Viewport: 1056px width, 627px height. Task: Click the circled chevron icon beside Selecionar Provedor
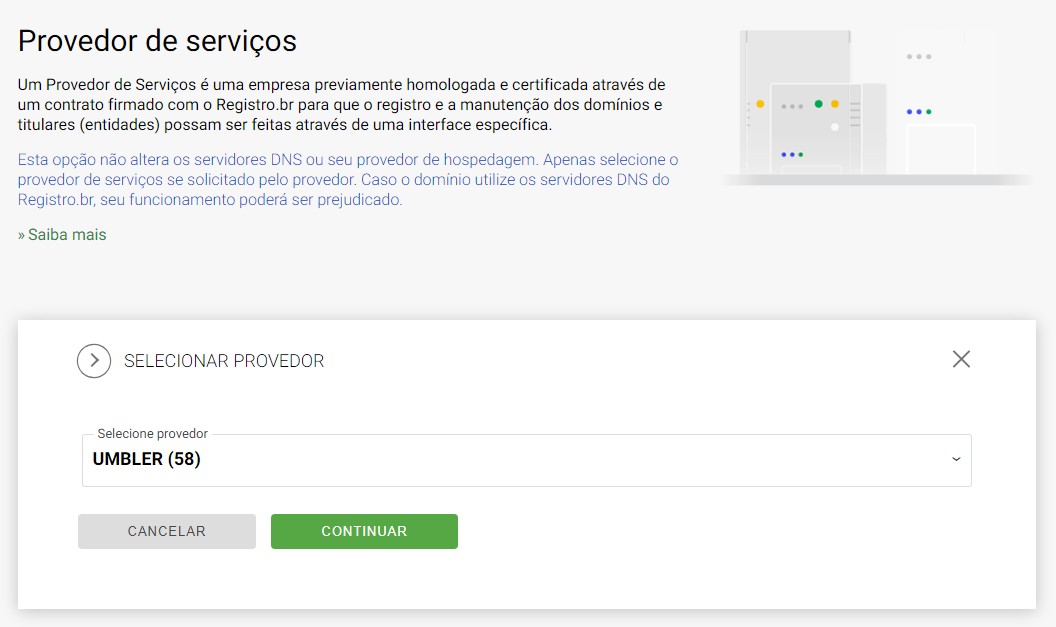(x=94, y=361)
